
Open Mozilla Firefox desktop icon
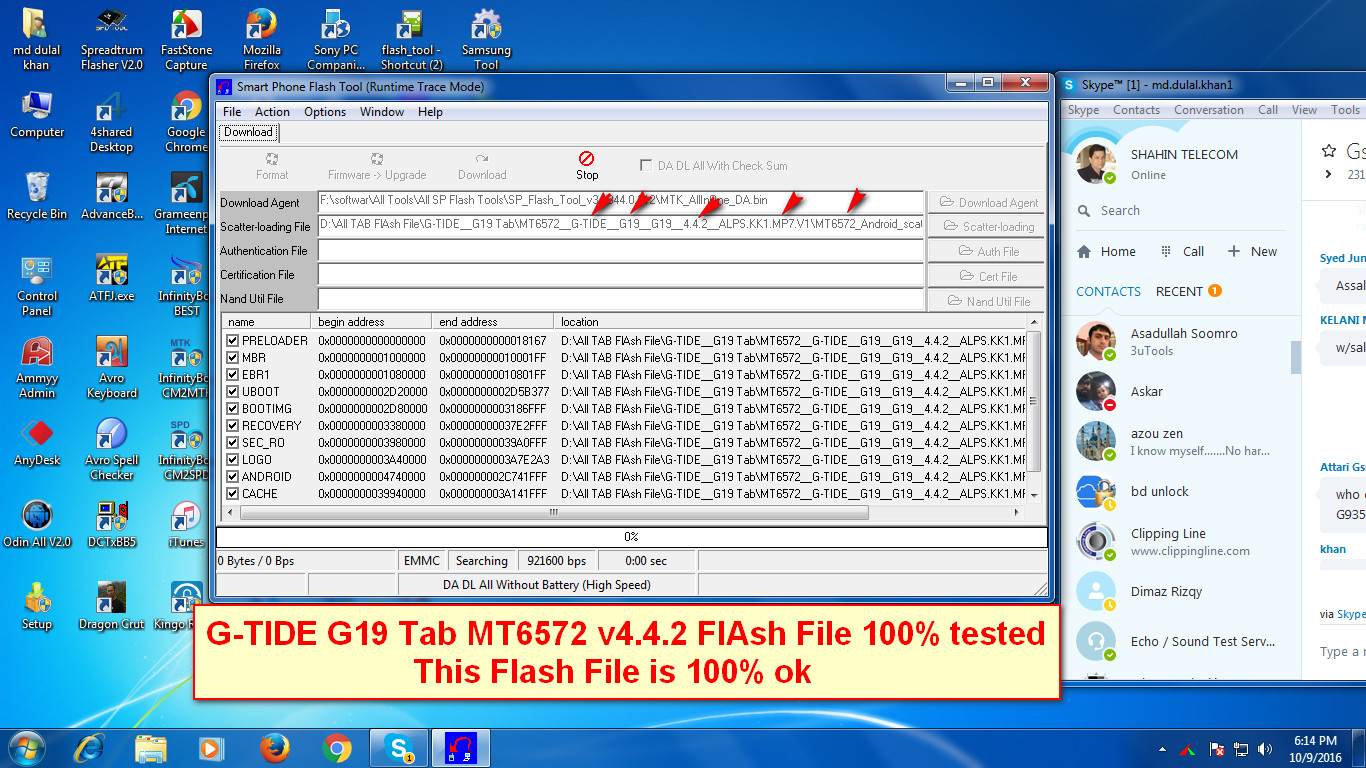pos(262,40)
